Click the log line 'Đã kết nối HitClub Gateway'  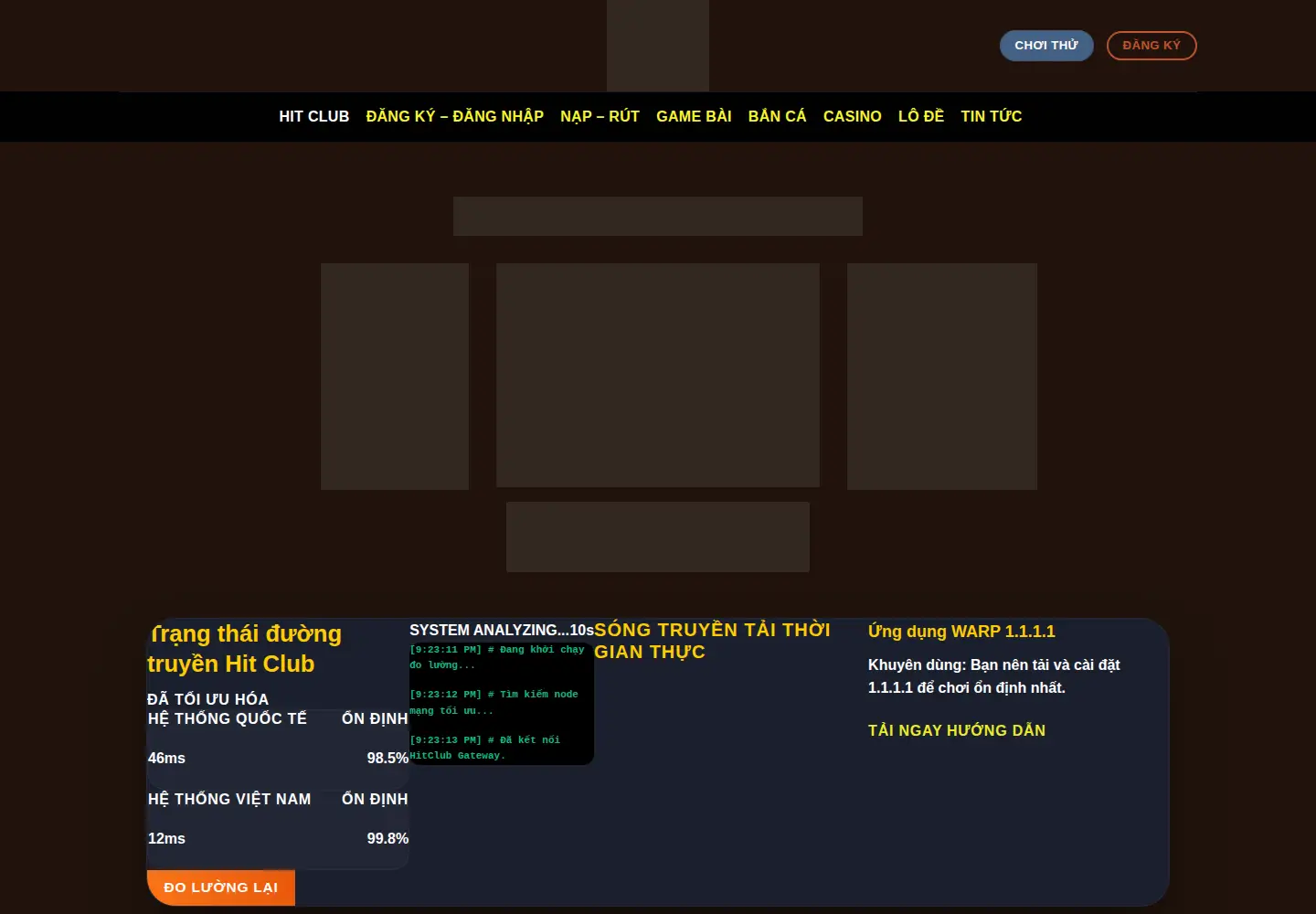tap(485, 748)
